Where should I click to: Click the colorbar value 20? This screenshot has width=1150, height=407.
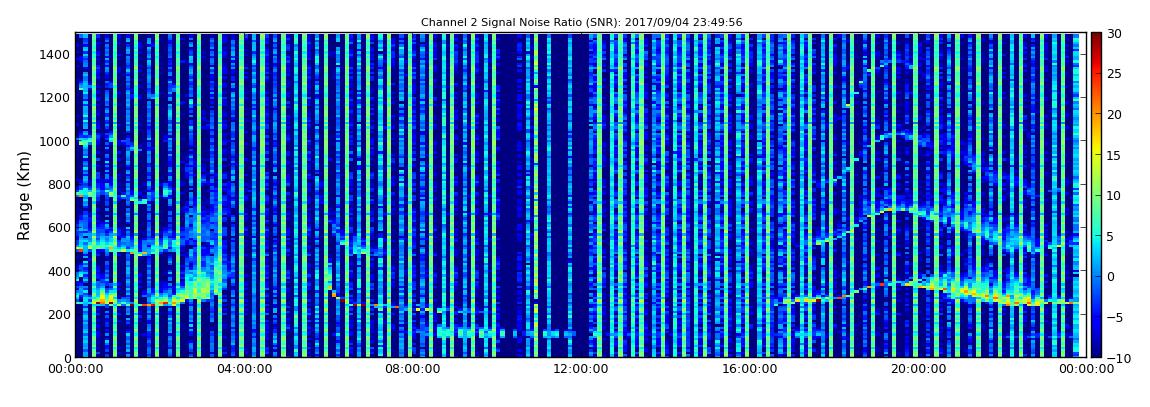1114,114
